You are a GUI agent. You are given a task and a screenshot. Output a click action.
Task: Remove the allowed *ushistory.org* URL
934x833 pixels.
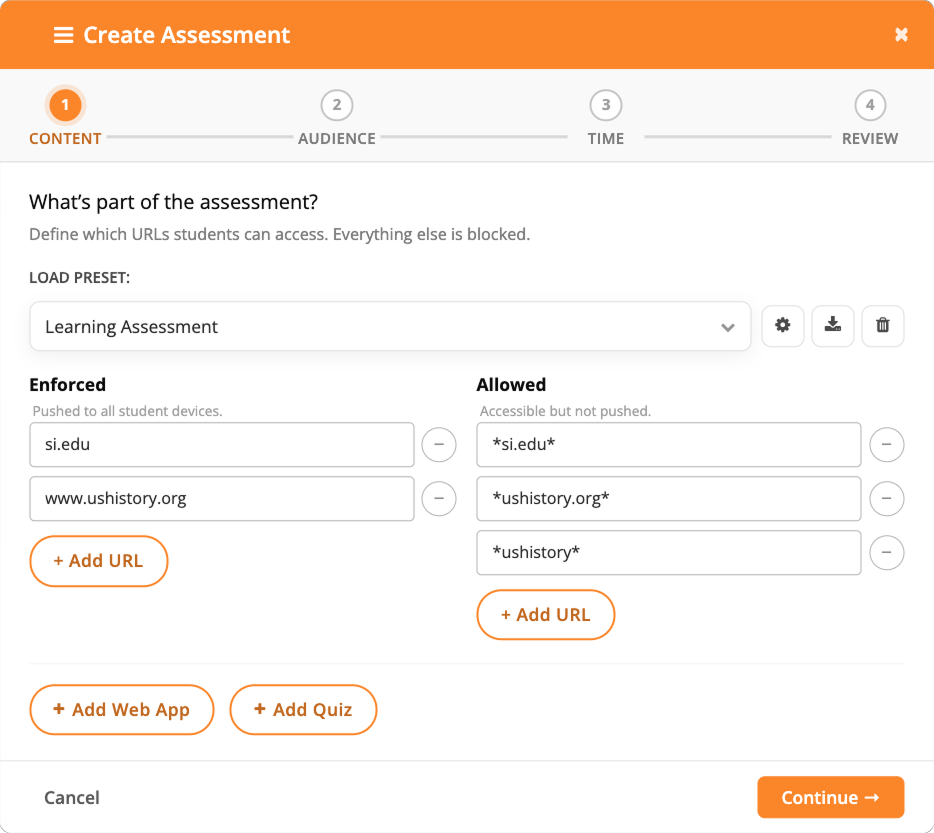(x=886, y=498)
